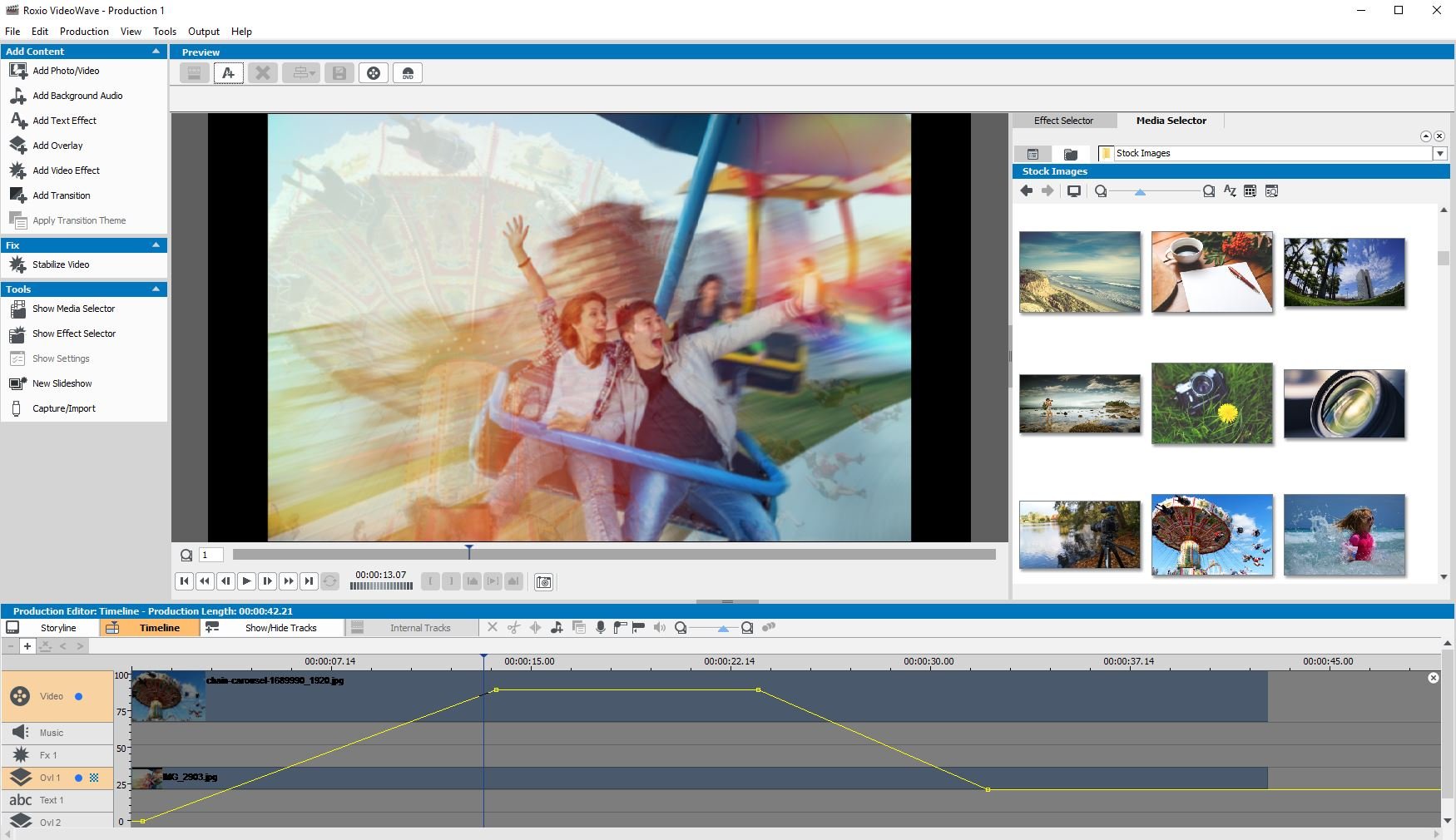Toggle looped playback in the preview controls

[x=329, y=581]
